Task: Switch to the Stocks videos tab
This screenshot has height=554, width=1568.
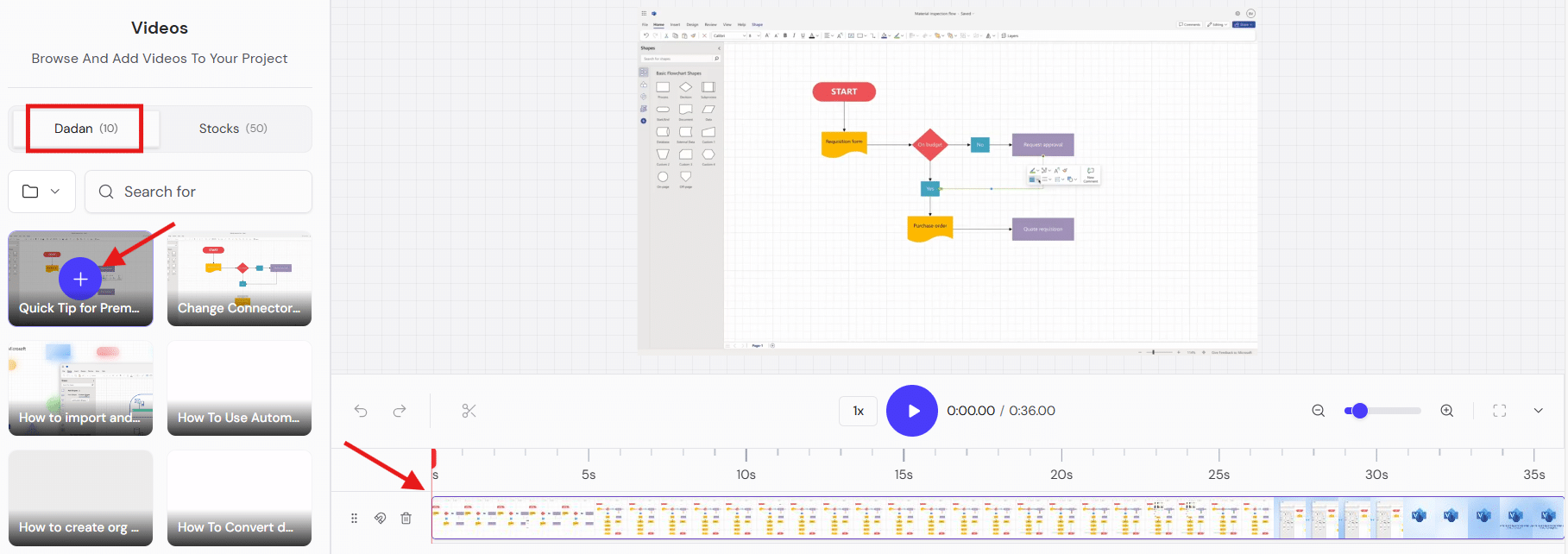Action: [x=233, y=129]
